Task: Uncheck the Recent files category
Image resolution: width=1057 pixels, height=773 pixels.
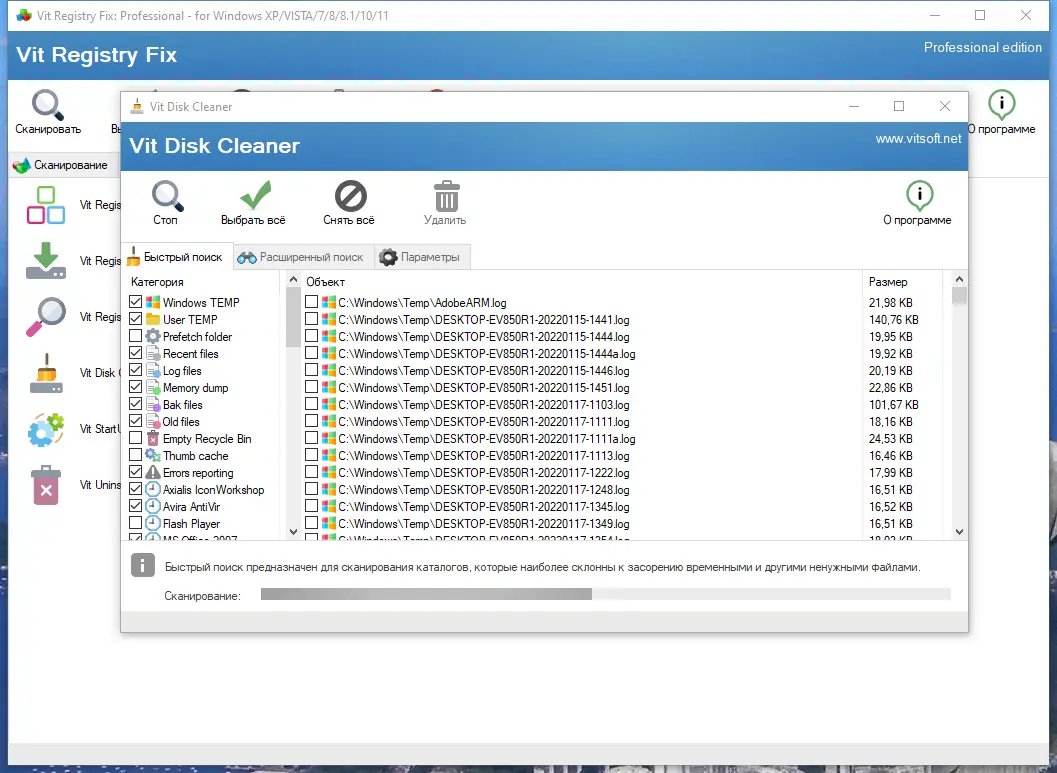Action: pyautogui.click(x=135, y=352)
